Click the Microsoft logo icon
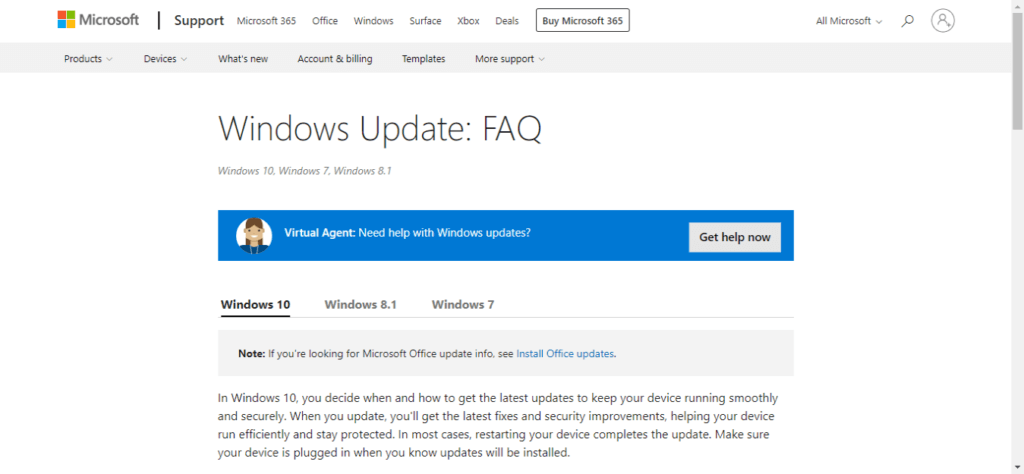This screenshot has height=474, width=1024. point(69,20)
